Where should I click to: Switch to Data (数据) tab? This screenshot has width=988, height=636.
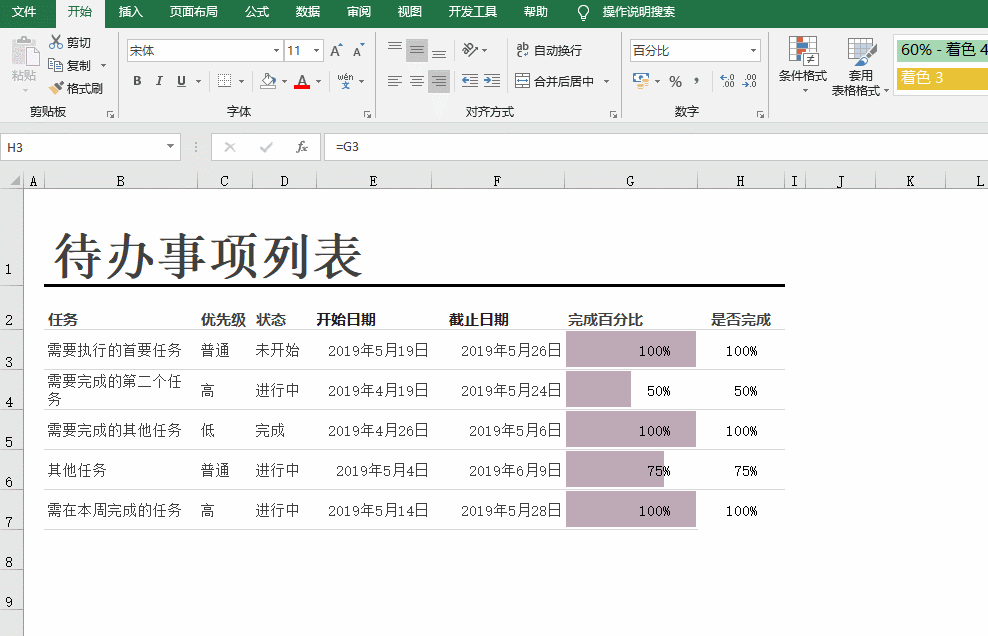click(x=308, y=12)
